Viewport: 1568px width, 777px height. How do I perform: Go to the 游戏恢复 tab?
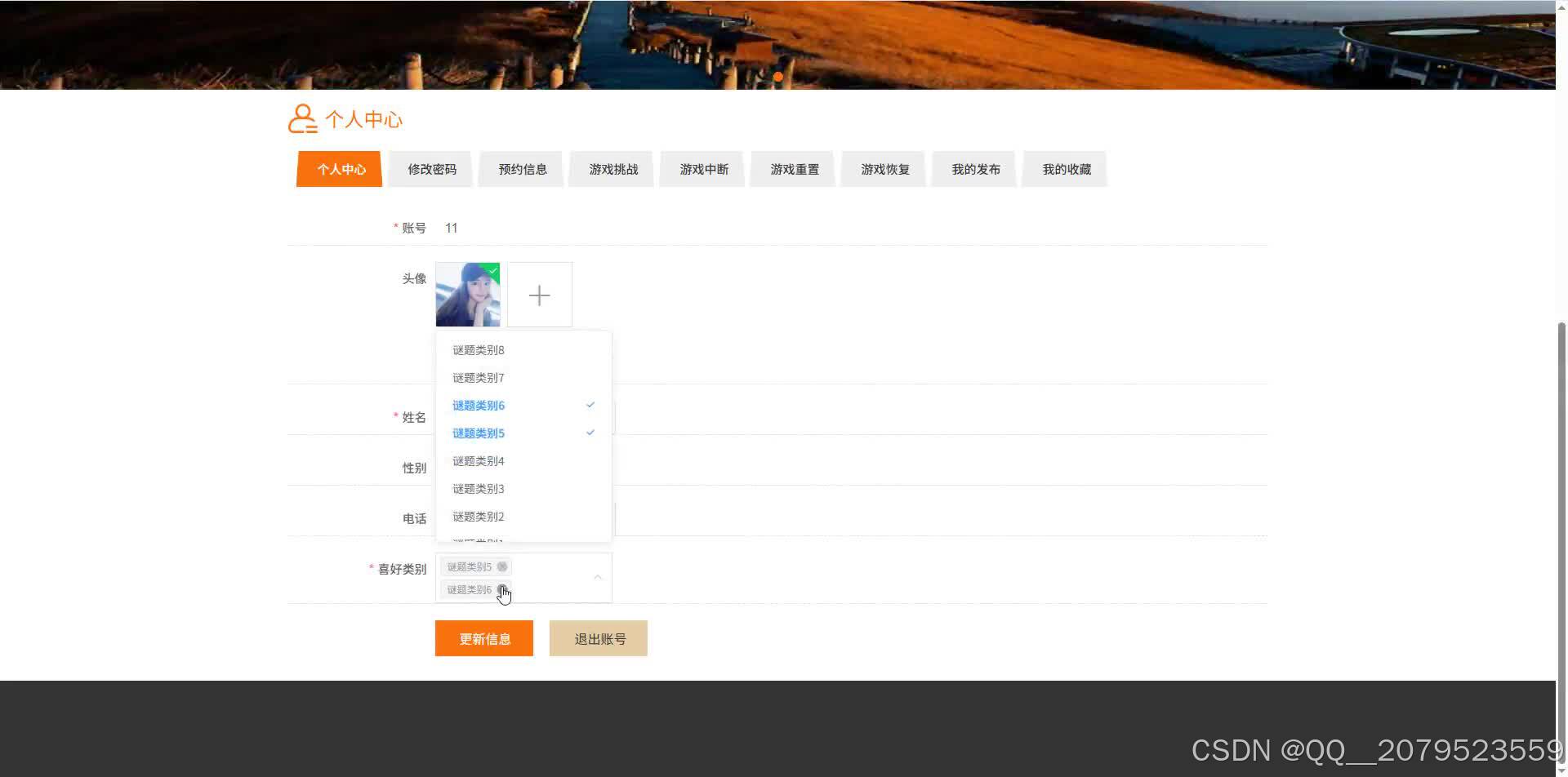pyautogui.click(x=885, y=169)
